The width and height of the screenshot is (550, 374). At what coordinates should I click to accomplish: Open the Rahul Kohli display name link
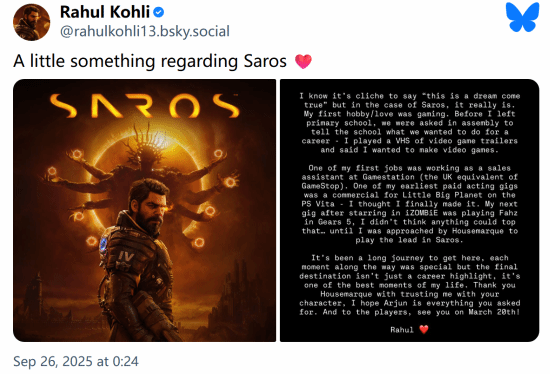coord(105,12)
